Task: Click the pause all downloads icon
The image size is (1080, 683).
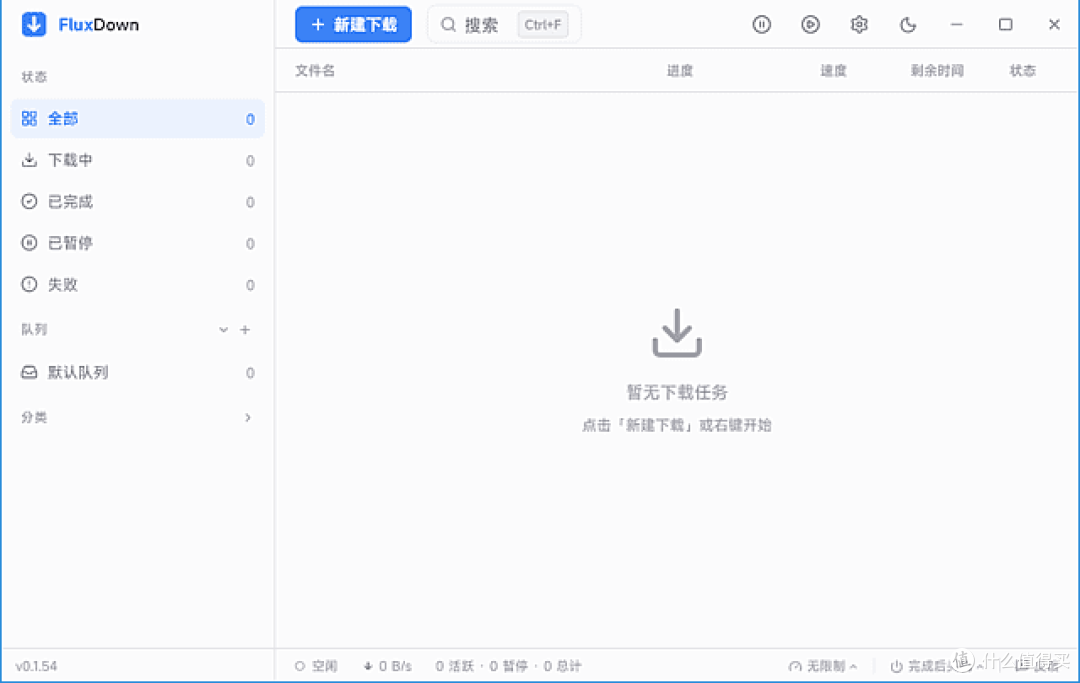Action: click(761, 25)
